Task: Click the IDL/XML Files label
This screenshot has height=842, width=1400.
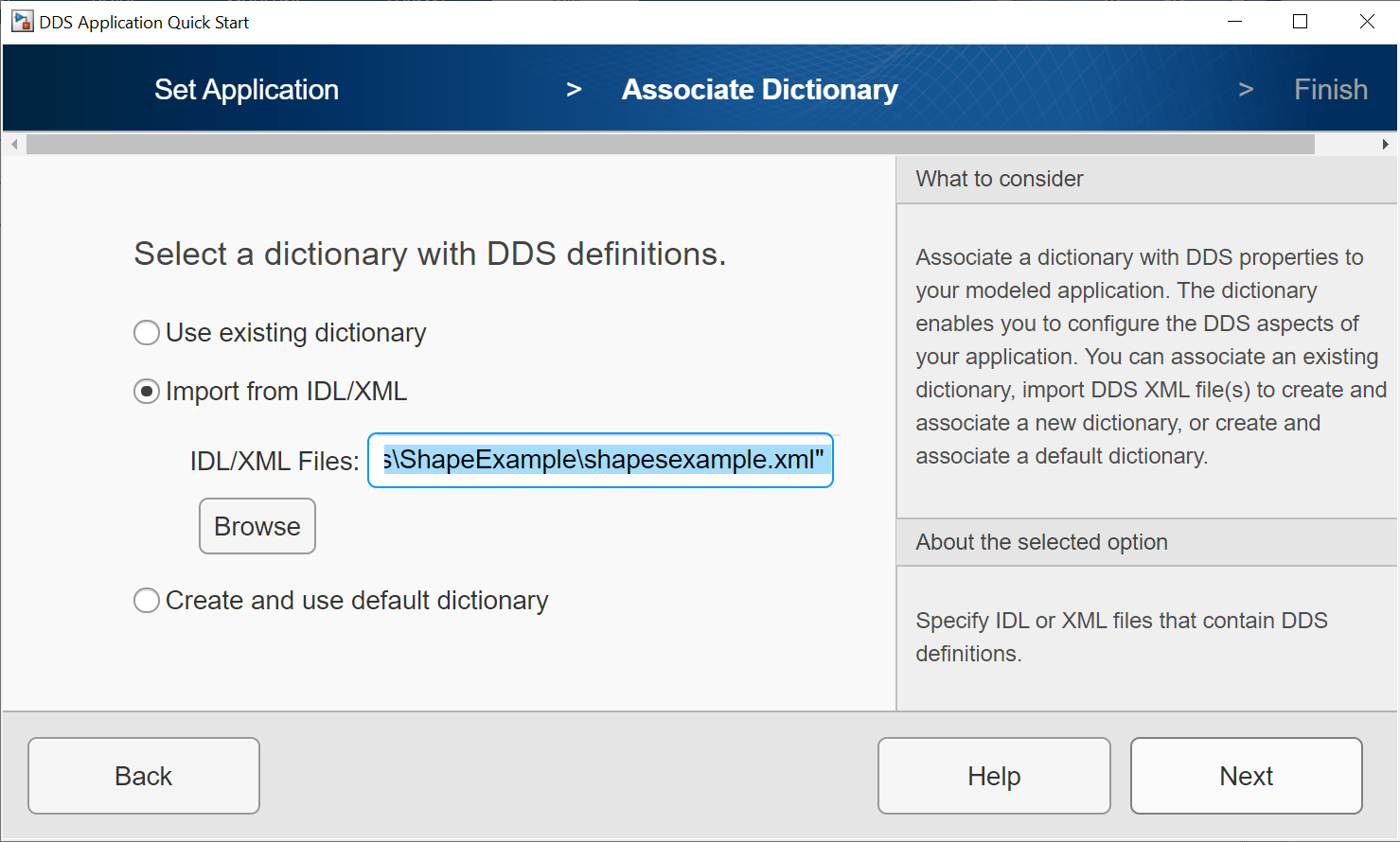Action: 275,461
